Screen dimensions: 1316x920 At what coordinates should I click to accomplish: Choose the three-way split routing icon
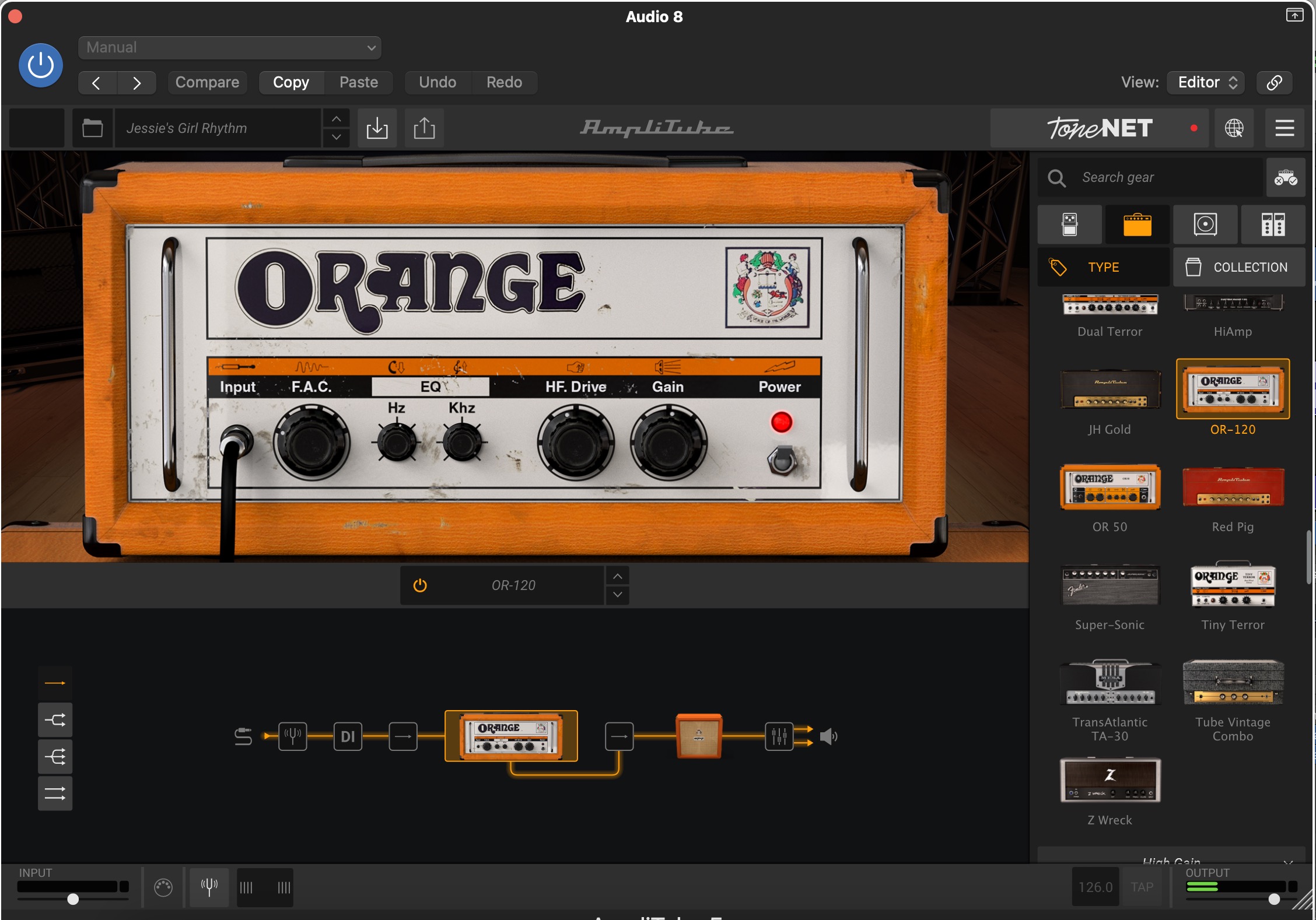tap(55, 757)
